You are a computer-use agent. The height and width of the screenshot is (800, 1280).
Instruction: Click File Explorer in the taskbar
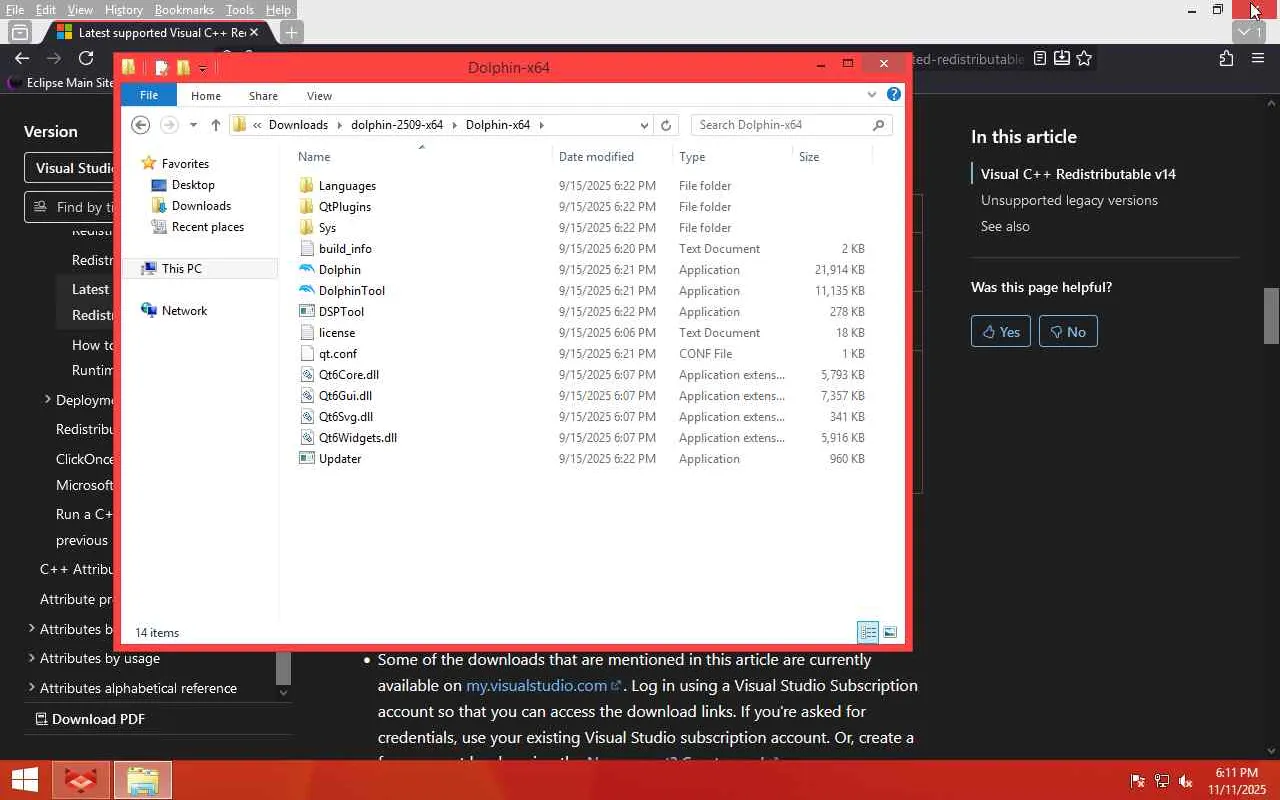[142, 781]
